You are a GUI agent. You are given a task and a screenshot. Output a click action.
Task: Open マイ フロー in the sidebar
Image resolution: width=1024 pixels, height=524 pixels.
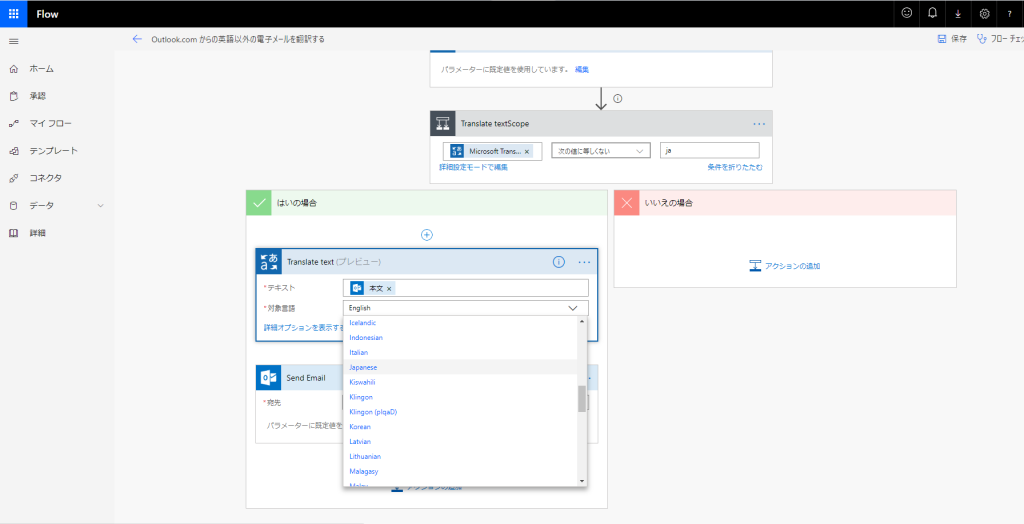click(50, 123)
